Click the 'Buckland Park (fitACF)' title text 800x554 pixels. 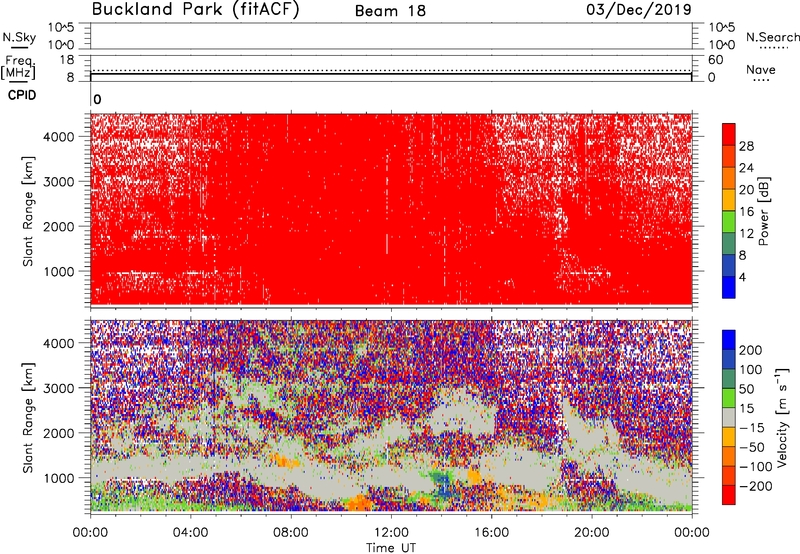pos(195,10)
